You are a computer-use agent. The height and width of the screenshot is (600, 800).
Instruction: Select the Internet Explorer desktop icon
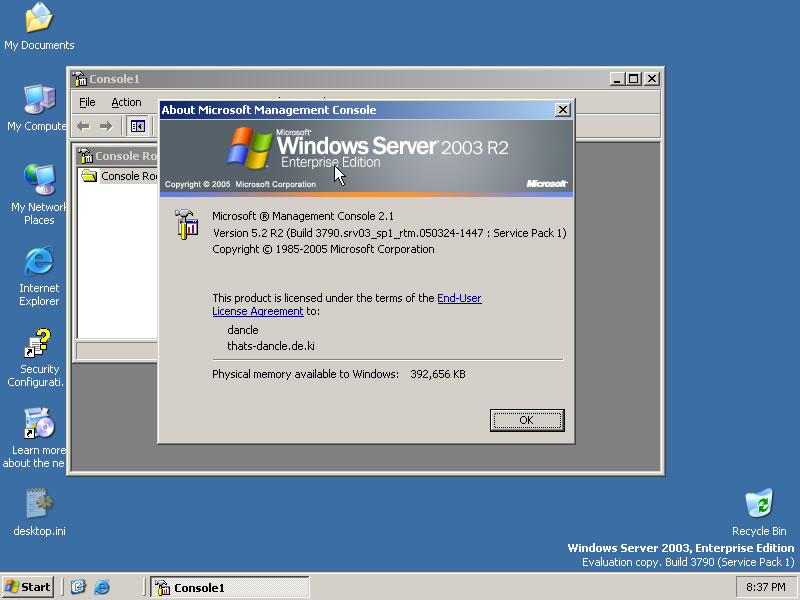[x=39, y=262]
